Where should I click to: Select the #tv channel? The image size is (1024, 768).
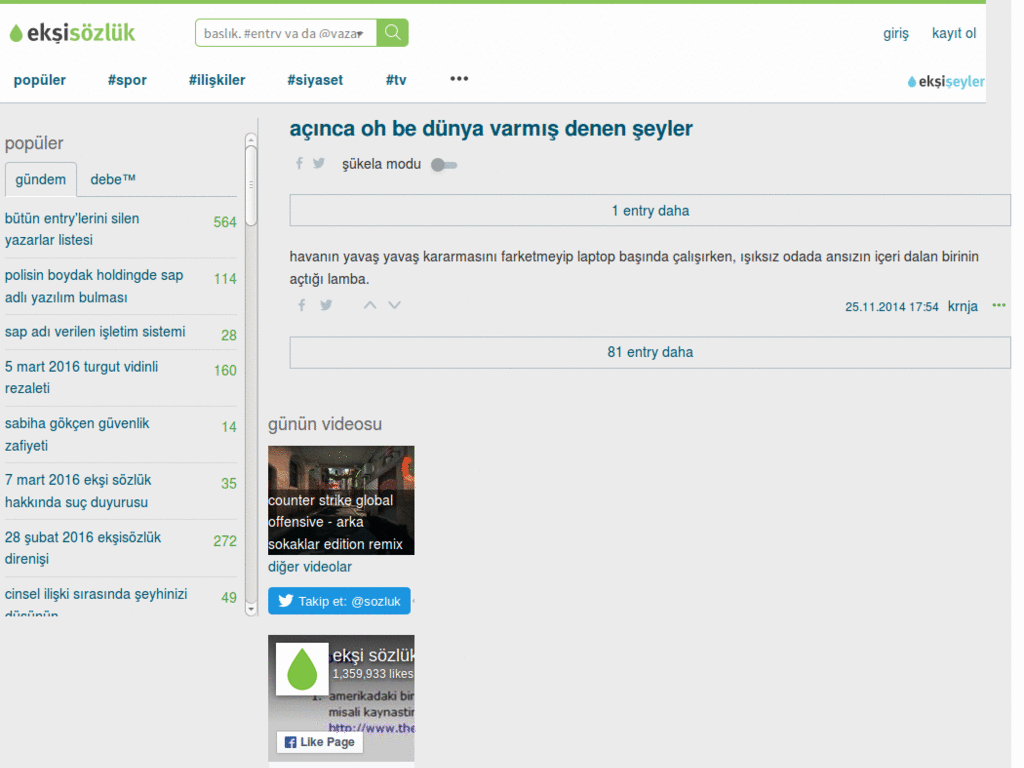click(396, 80)
